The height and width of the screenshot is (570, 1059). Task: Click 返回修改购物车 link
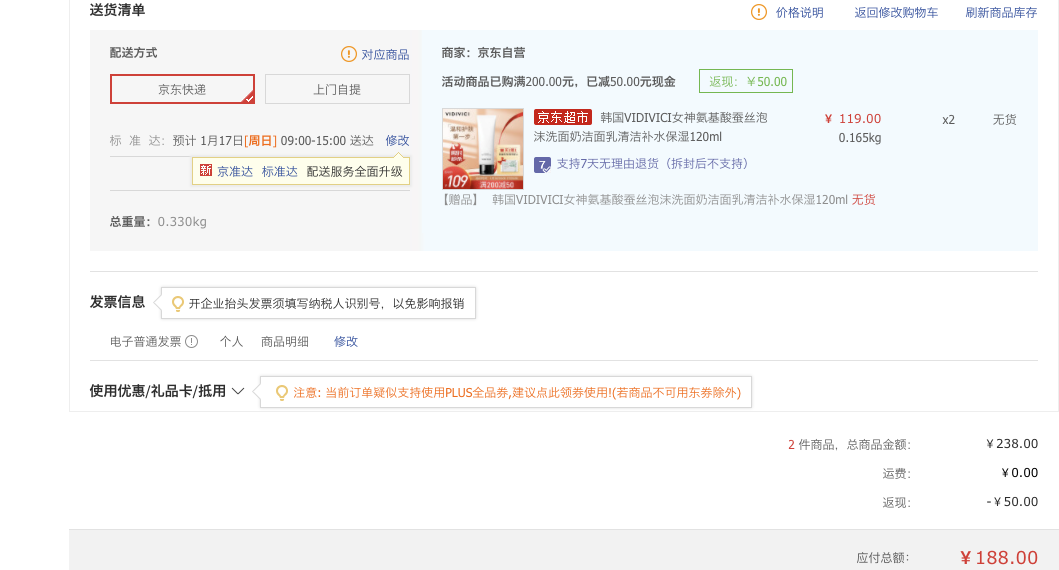click(x=896, y=13)
